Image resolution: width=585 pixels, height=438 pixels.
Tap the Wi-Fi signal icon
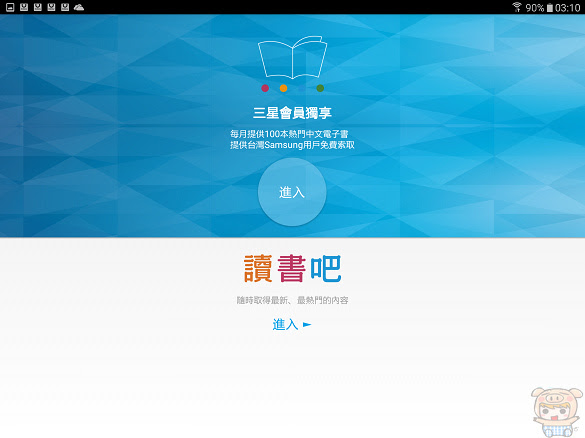coord(517,7)
